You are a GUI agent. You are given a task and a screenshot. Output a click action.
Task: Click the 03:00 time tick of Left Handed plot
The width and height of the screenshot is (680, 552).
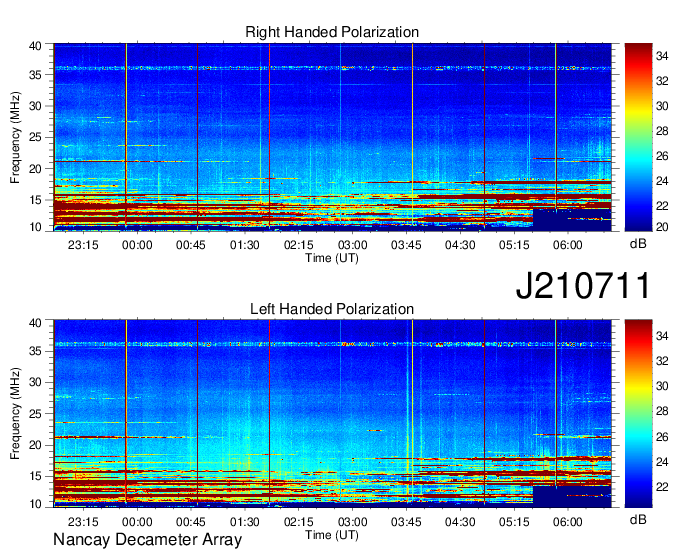coord(352,521)
